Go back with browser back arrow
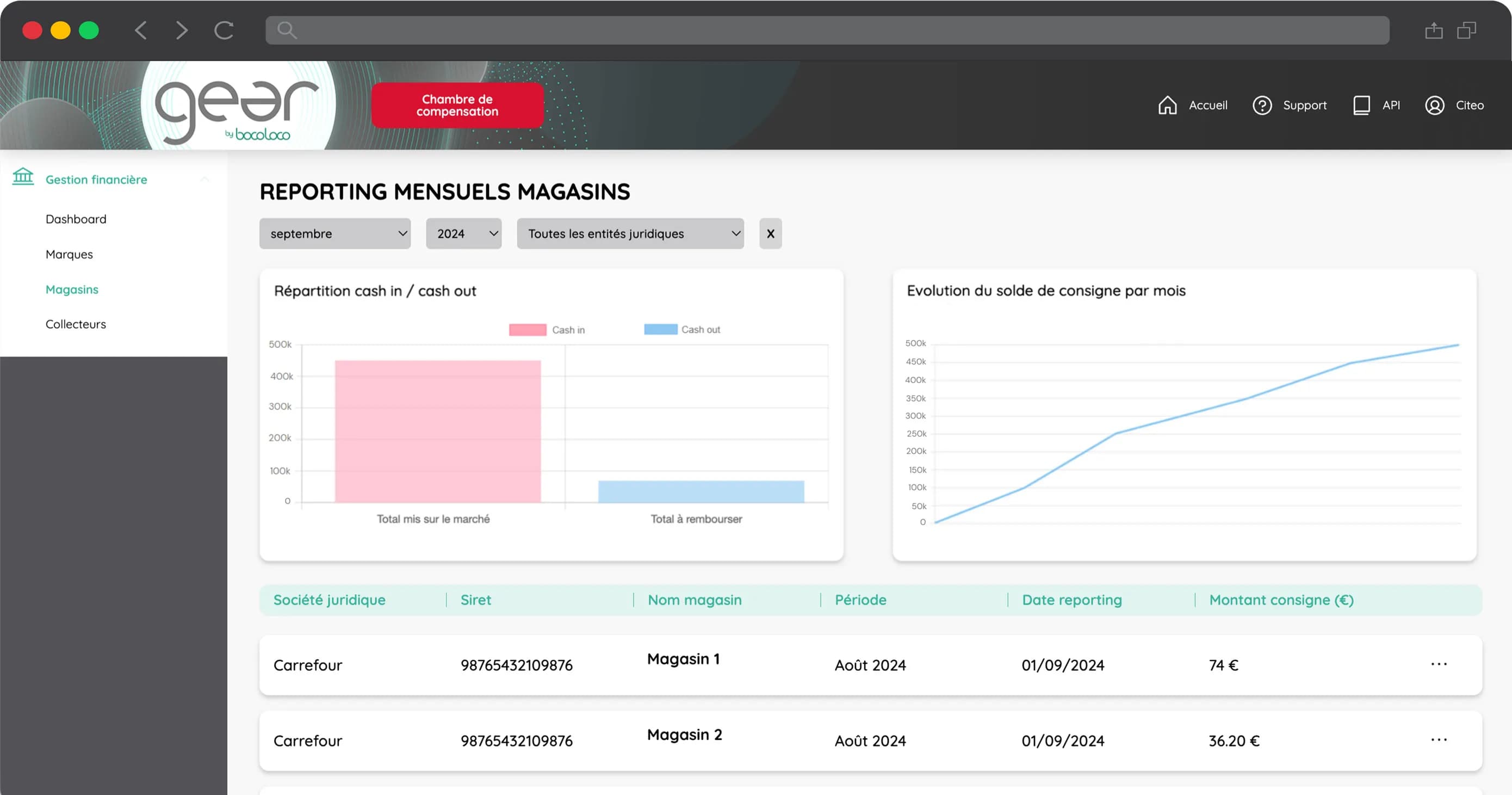This screenshot has width=1512, height=795. pyautogui.click(x=141, y=30)
